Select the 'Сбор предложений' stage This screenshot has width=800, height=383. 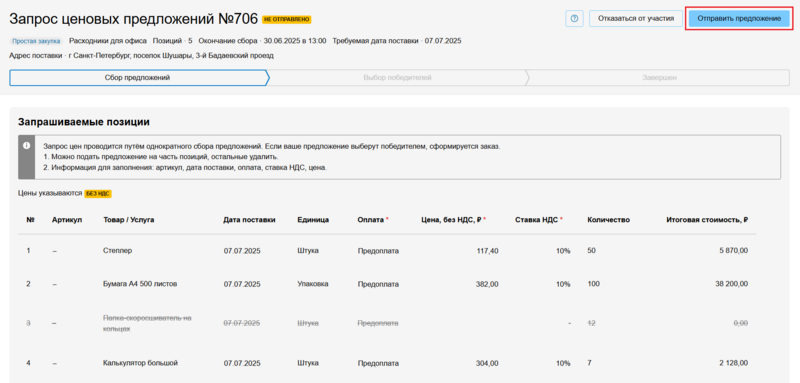tap(138, 78)
